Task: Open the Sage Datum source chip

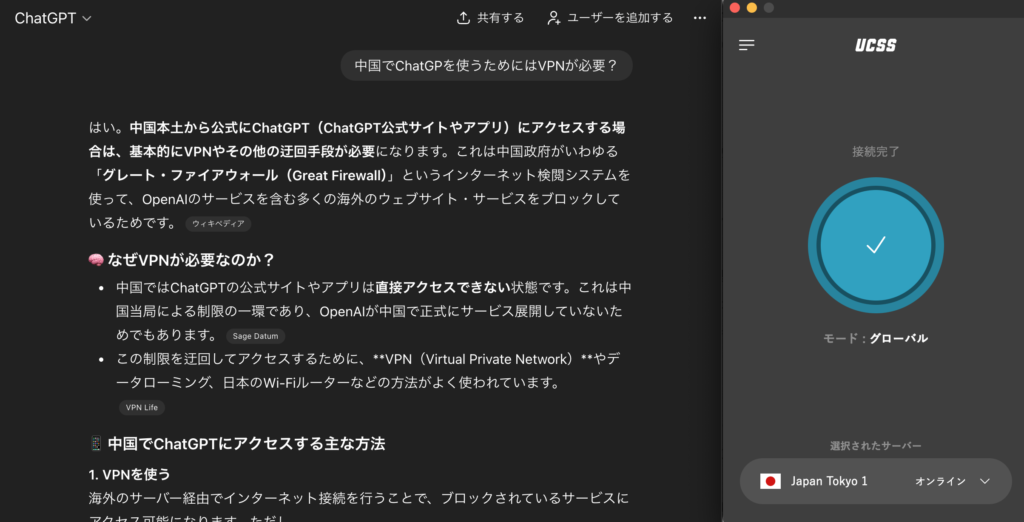Action: tap(255, 336)
